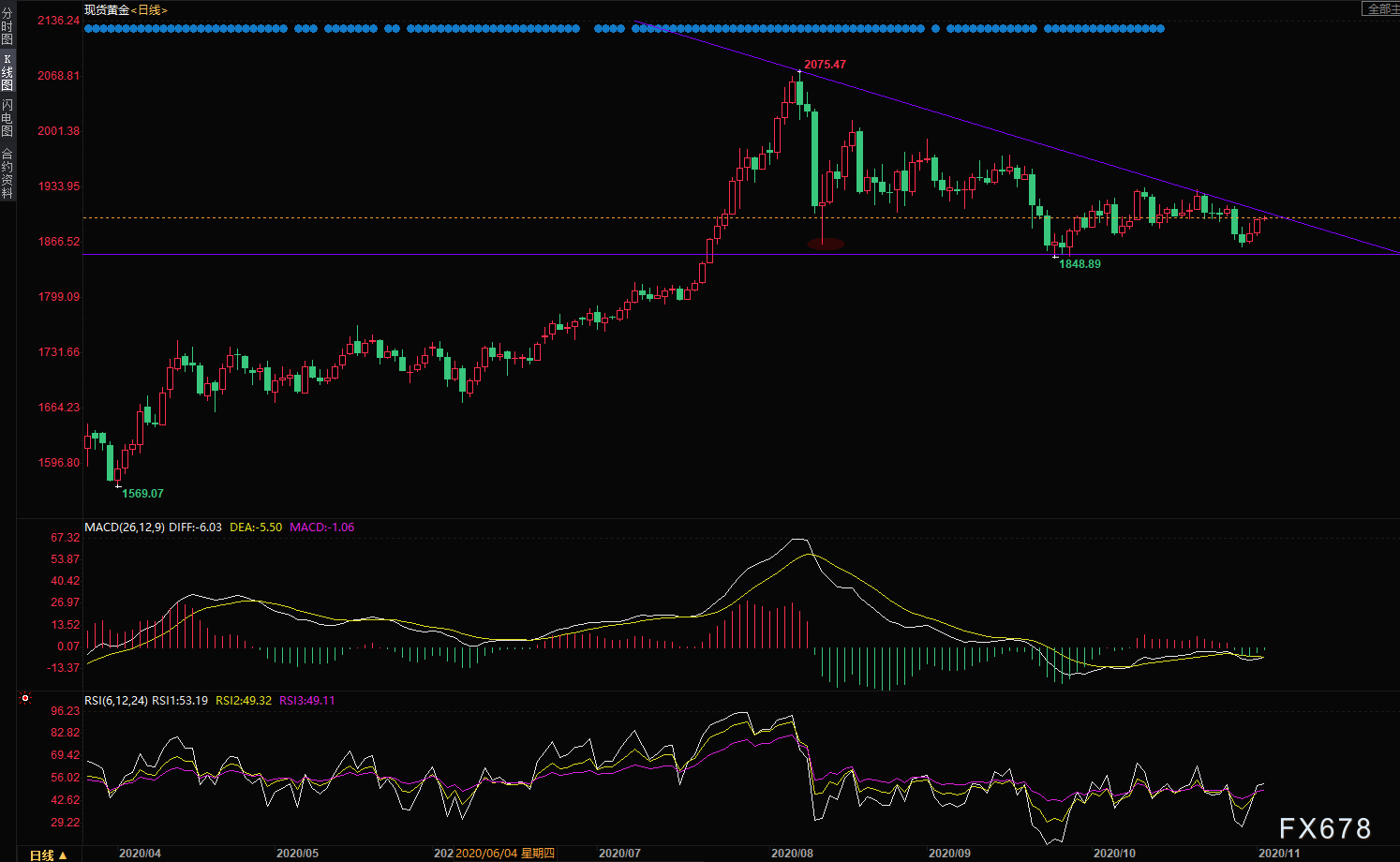Open the 闪电图 sidebar tab

(7, 117)
